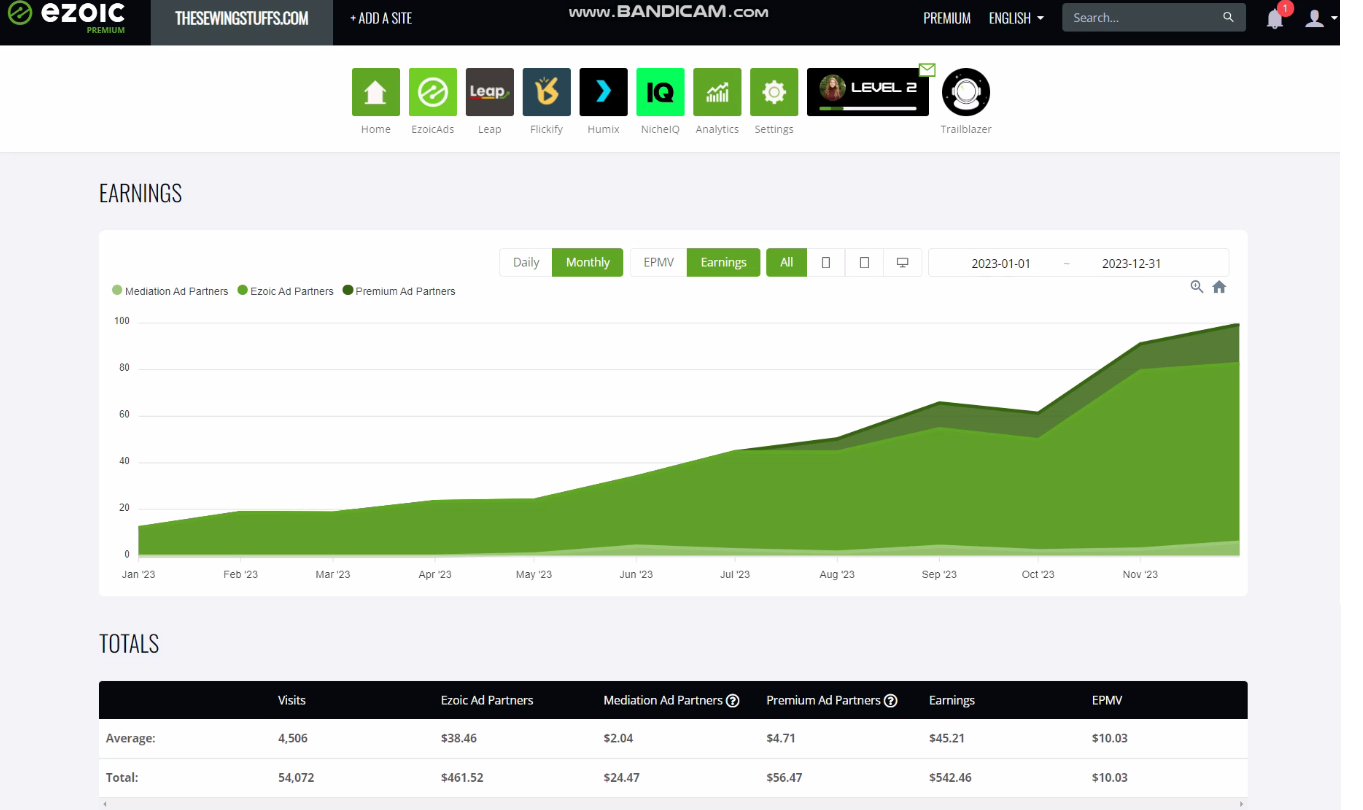Click the Earnings column header

tap(952, 700)
